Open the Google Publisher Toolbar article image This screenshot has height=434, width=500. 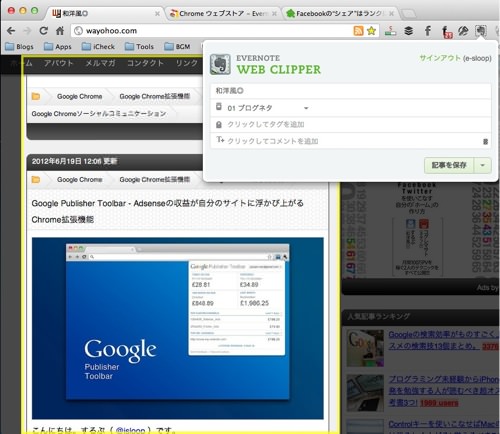tap(178, 328)
